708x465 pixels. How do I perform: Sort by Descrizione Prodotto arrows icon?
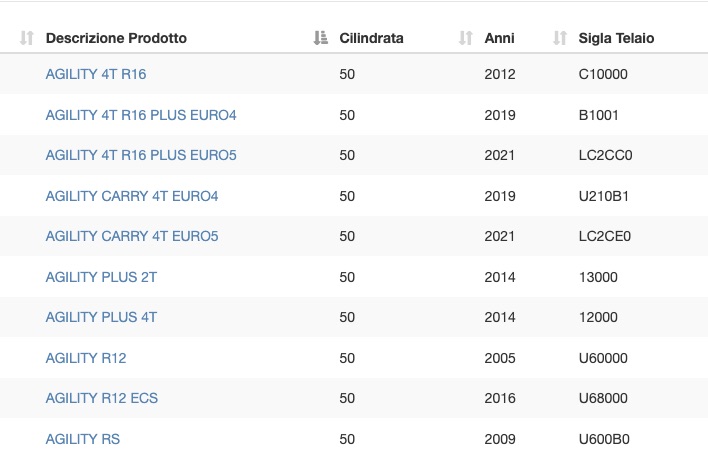point(27,38)
